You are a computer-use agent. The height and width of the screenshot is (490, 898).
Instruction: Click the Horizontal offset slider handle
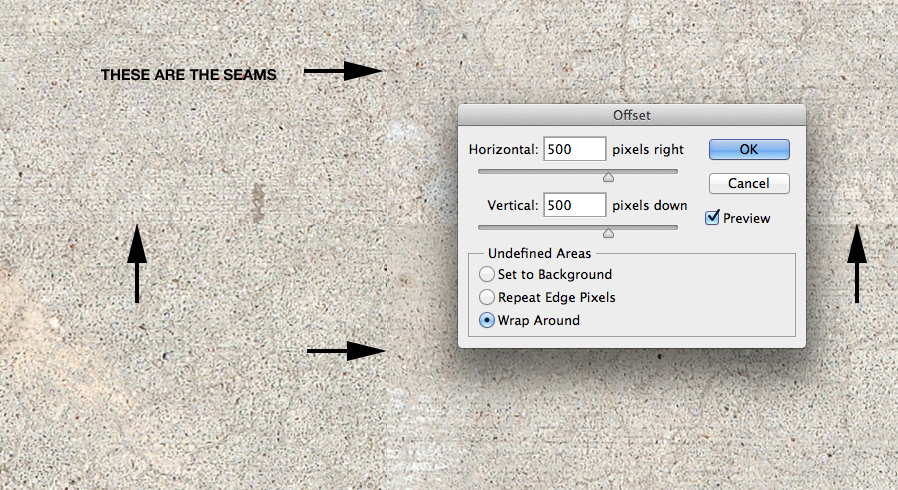(608, 177)
